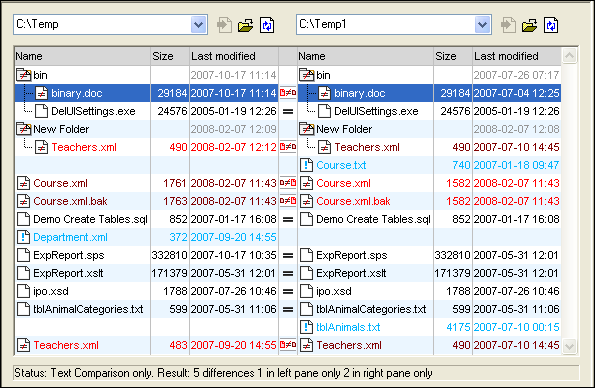595x388 pixels.
Task: Click the left-only icon beside Department.xml
Action: click(24, 237)
